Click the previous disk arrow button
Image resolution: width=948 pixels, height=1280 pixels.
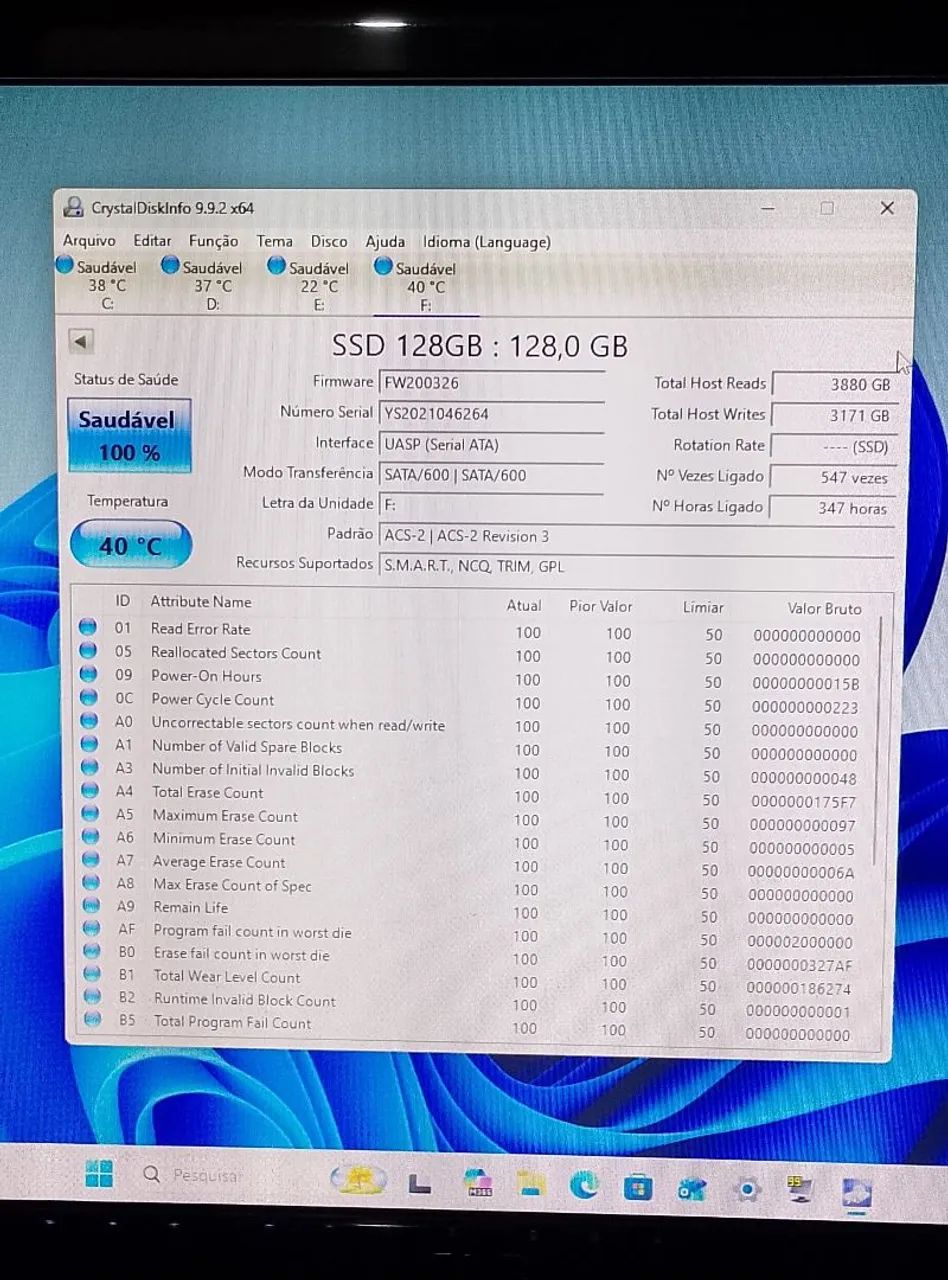pyautogui.click(x=82, y=341)
